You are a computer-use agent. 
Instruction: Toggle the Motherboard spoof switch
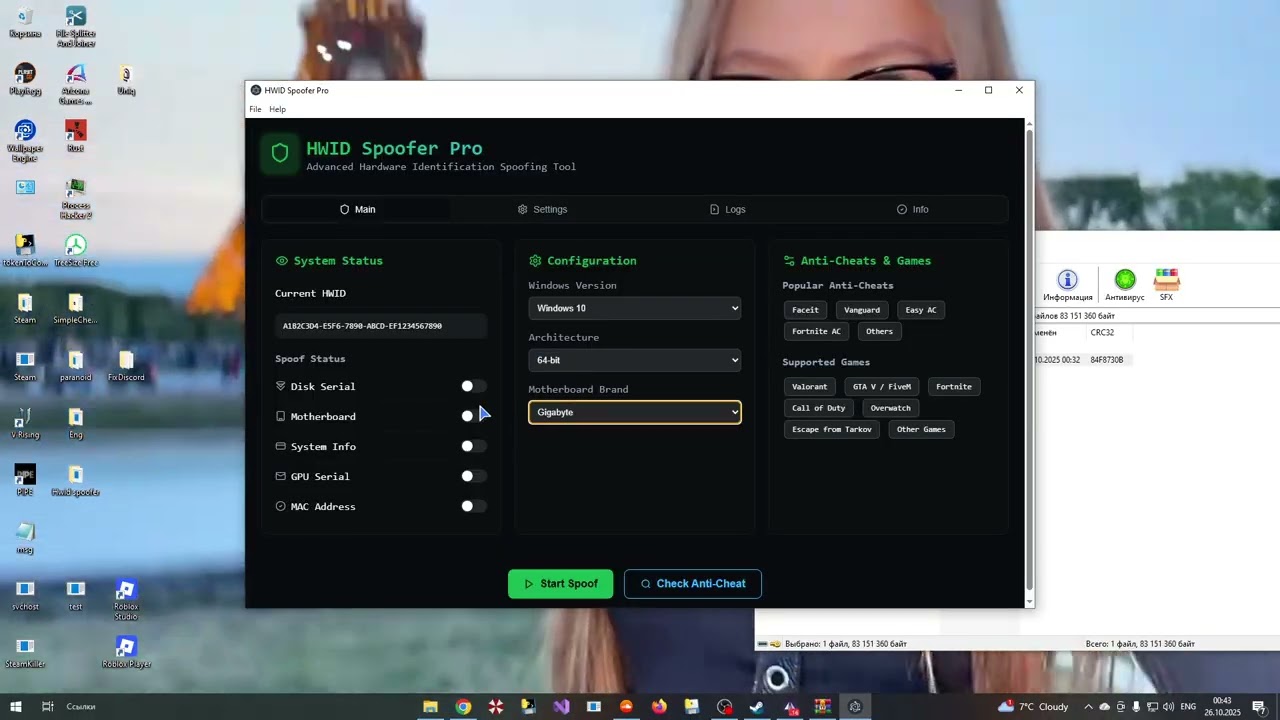[473, 416]
